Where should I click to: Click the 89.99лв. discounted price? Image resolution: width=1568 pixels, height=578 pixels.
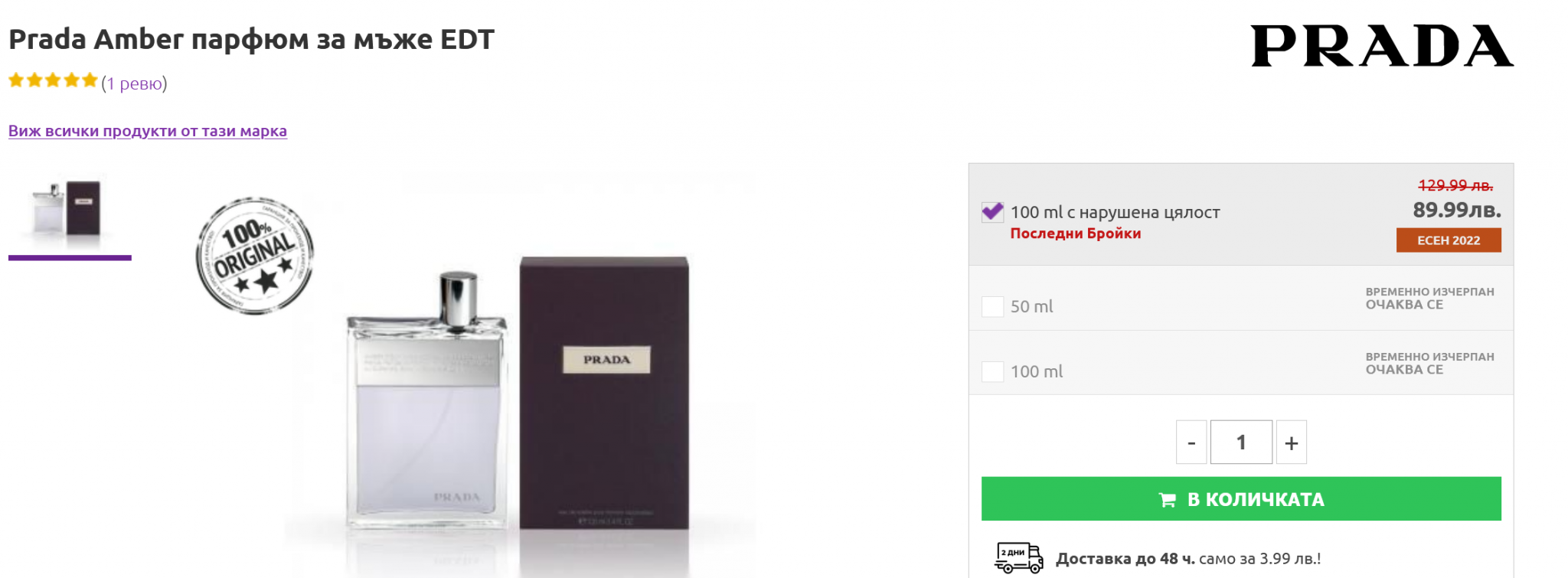1456,210
